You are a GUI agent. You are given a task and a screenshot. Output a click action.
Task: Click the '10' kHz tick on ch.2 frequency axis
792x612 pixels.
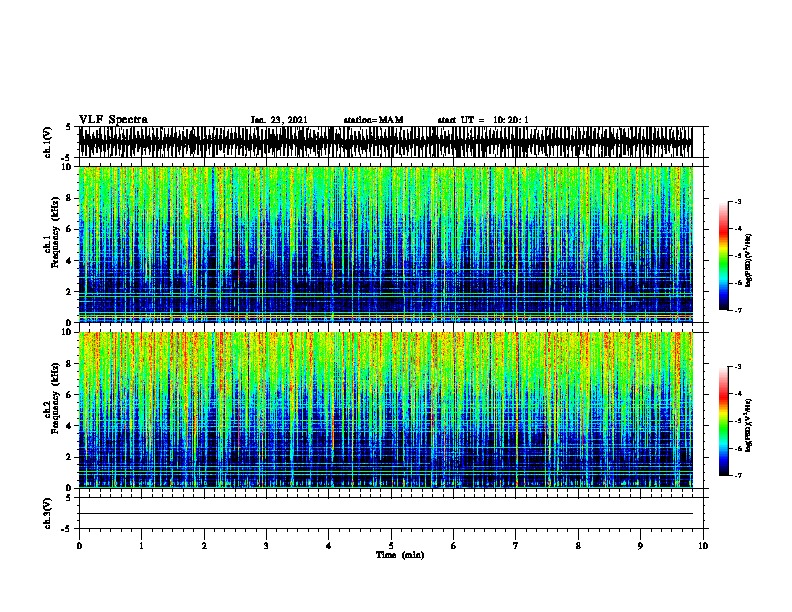coord(68,332)
